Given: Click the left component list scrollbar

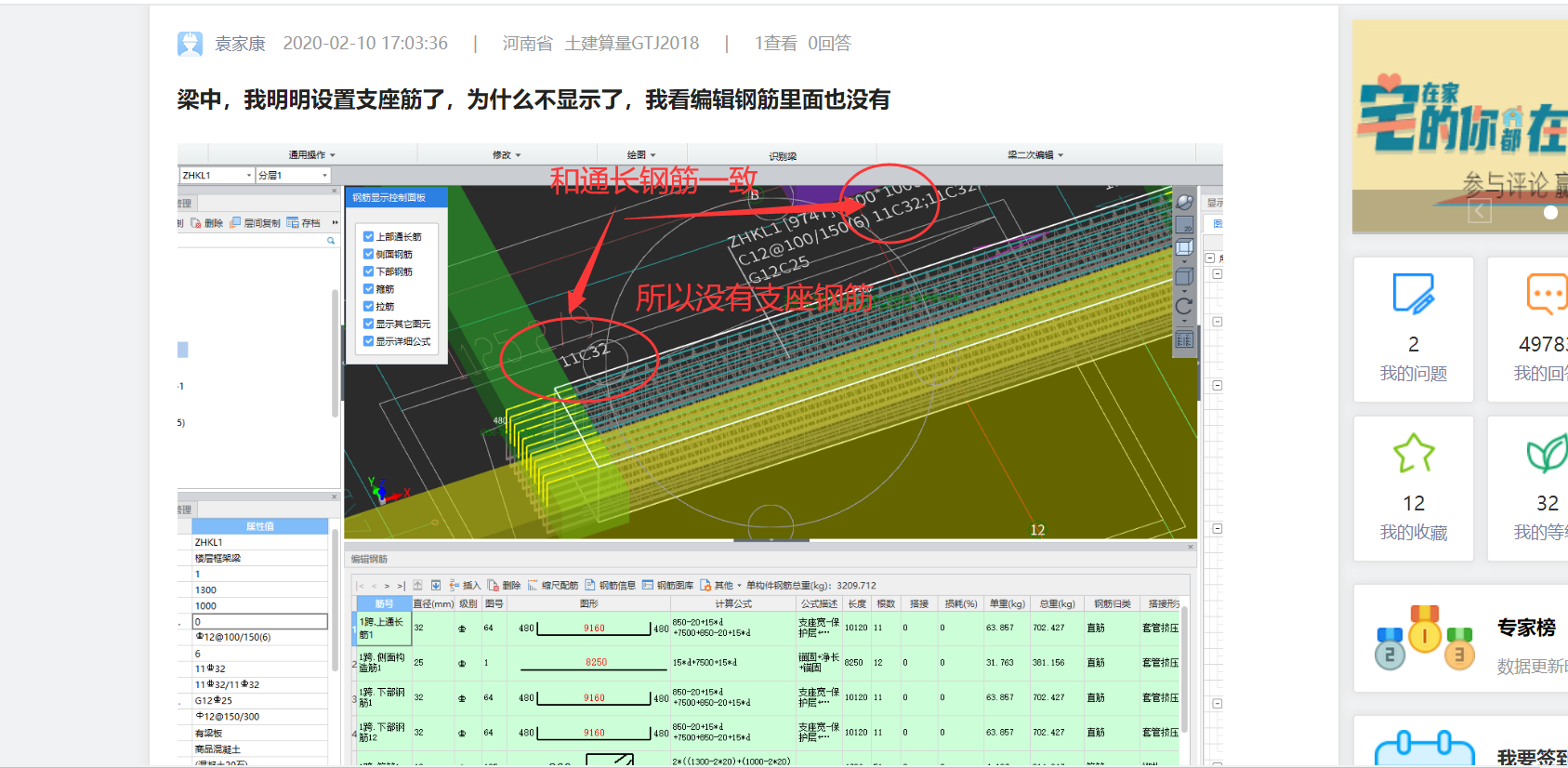Looking at the screenshot, I should point(335,353).
